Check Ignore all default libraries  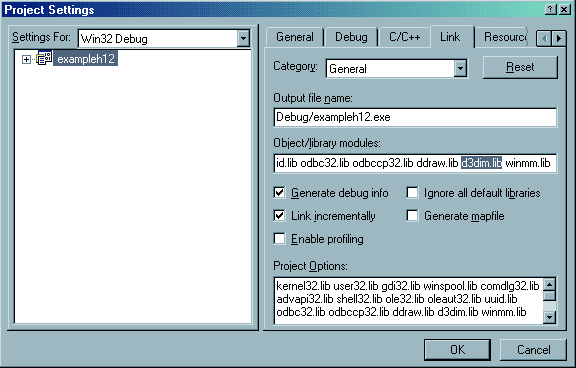pyautogui.click(x=412, y=192)
